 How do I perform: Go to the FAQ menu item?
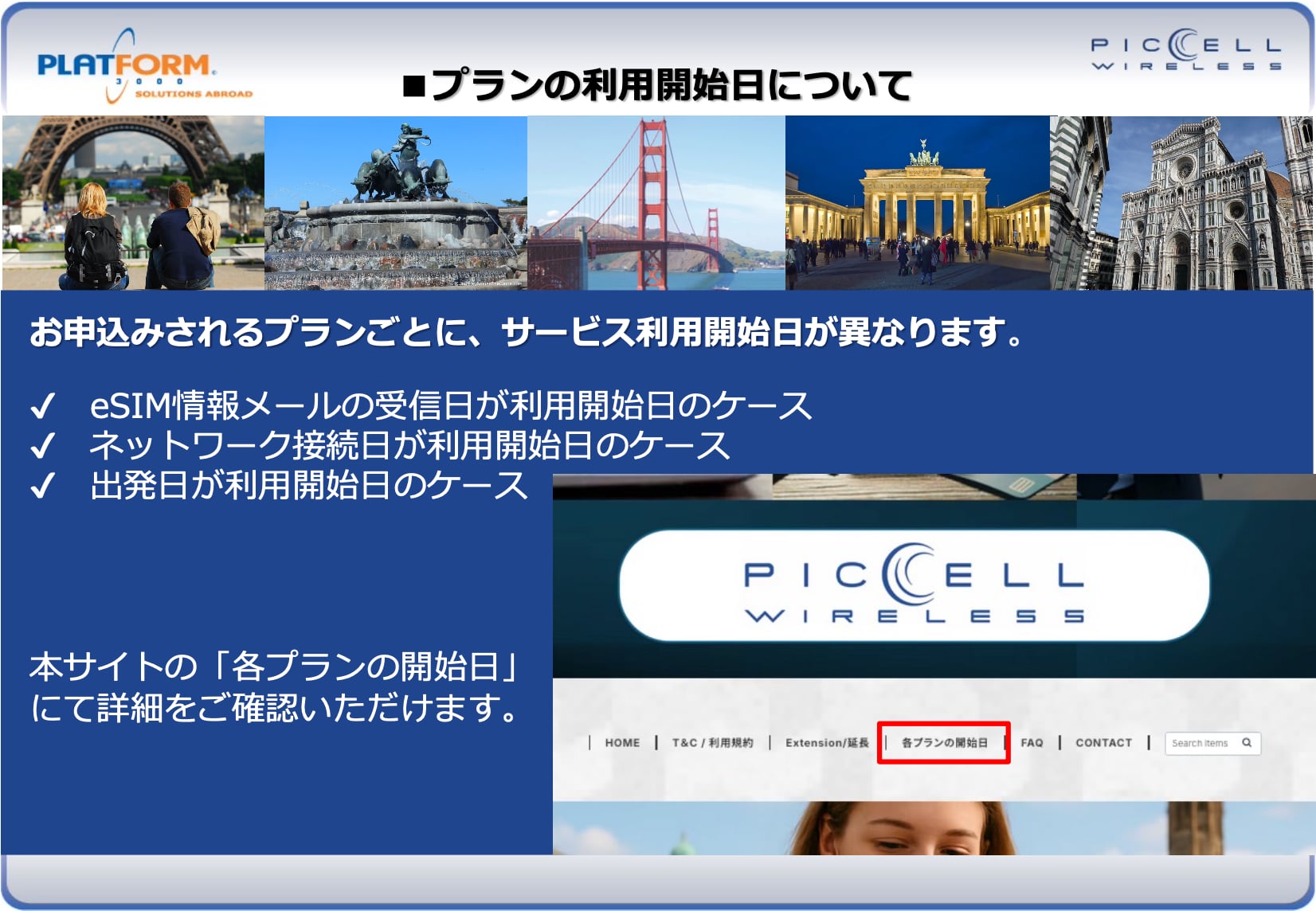1032,743
